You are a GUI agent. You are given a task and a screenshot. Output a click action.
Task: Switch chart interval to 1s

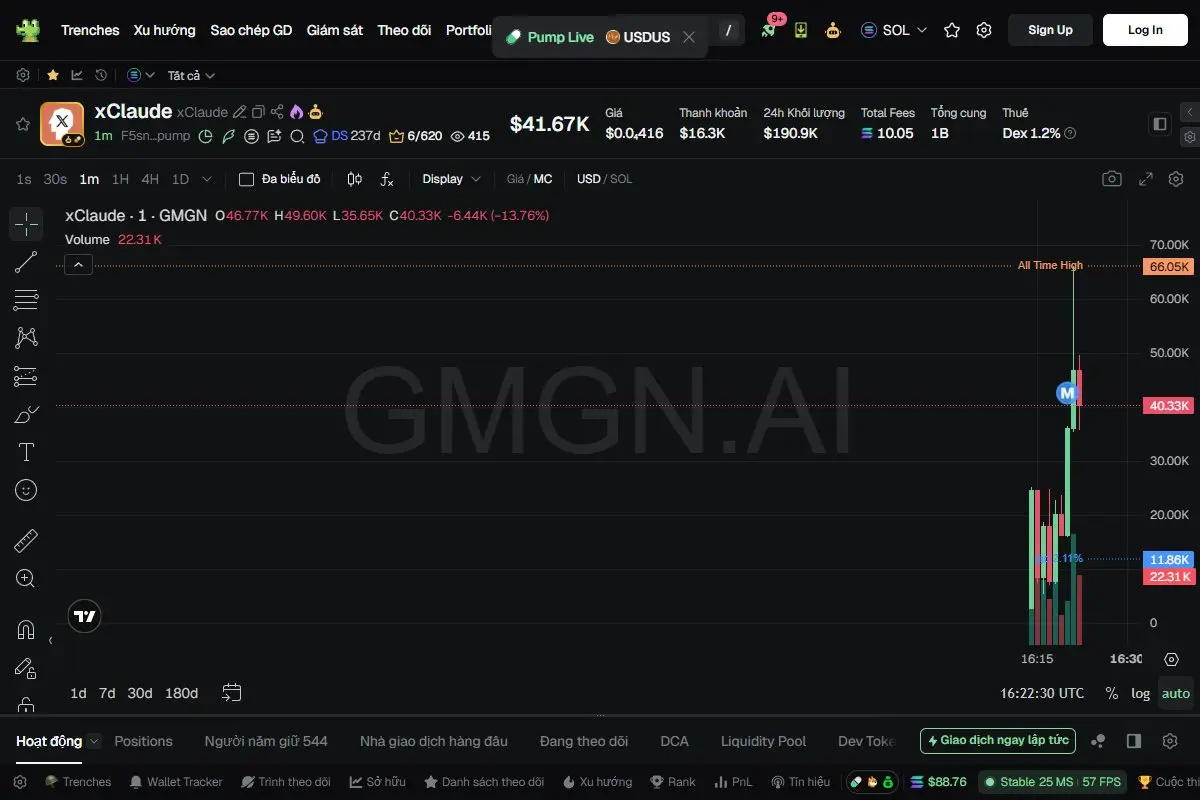[24, 179]
